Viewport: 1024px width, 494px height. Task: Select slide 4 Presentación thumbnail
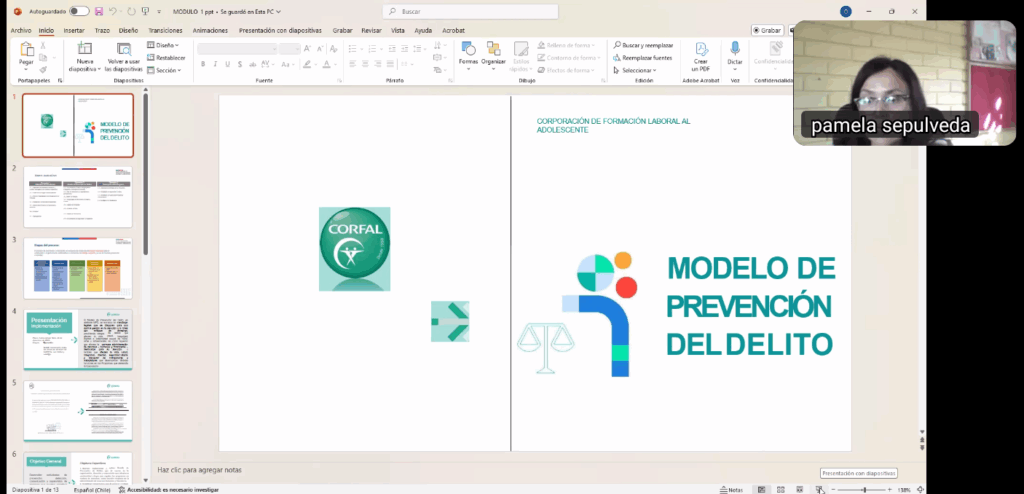(x=78, y=340)
